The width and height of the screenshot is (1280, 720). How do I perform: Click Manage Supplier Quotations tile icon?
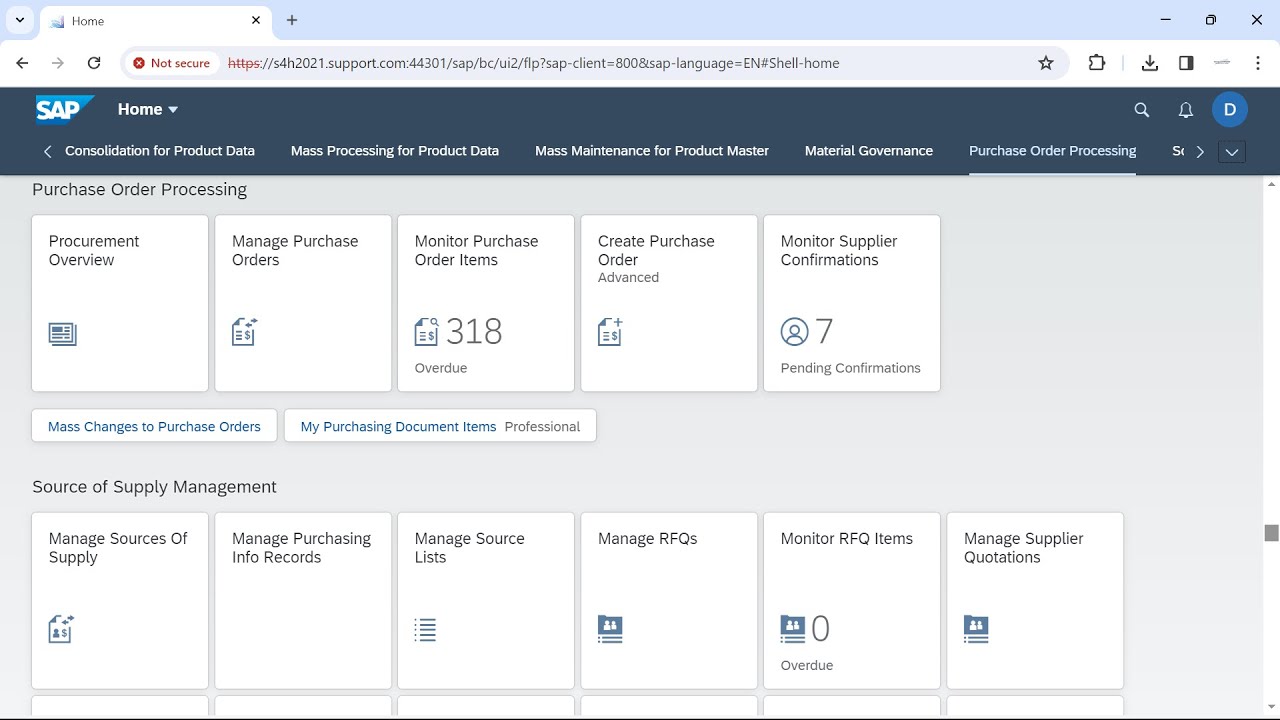point(976,629)
